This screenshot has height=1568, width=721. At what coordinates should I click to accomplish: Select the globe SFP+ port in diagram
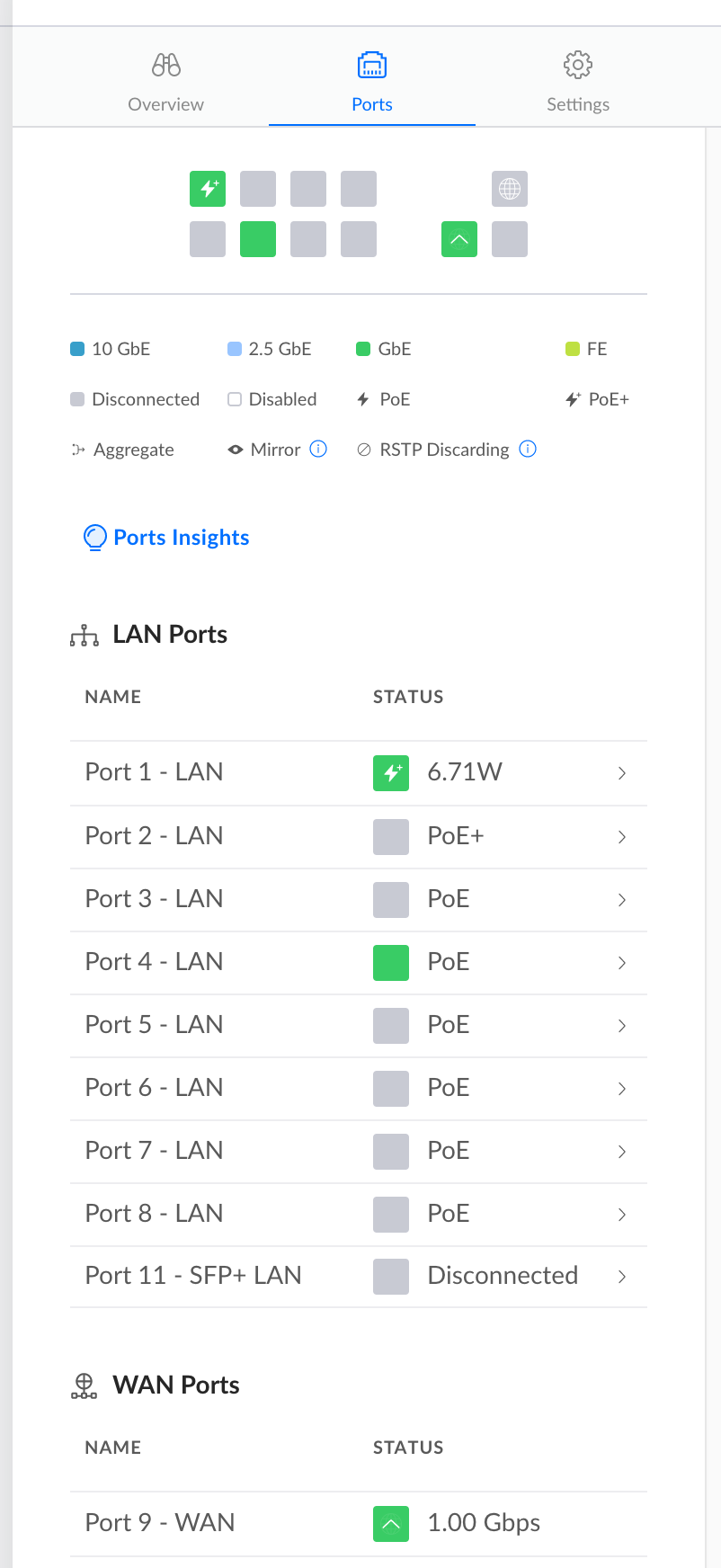(510, 189)
